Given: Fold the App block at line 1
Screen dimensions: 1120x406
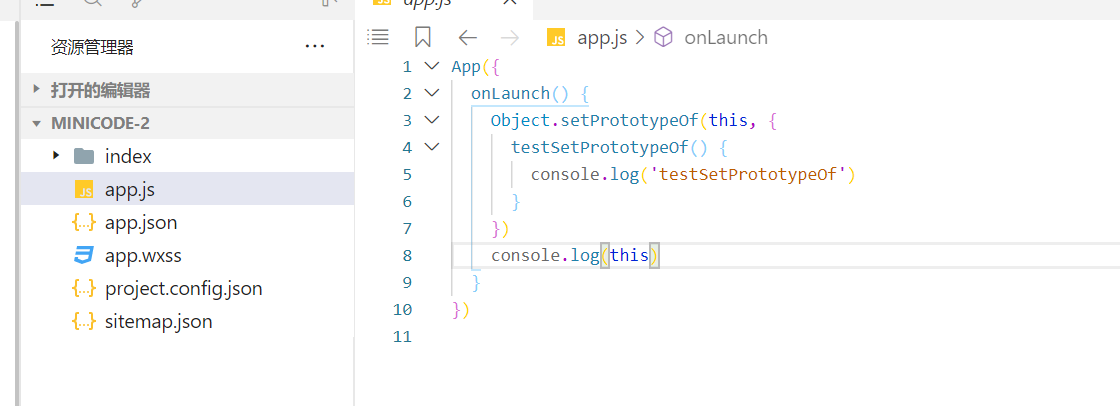Looking at the screenshot, I should 431,66.
